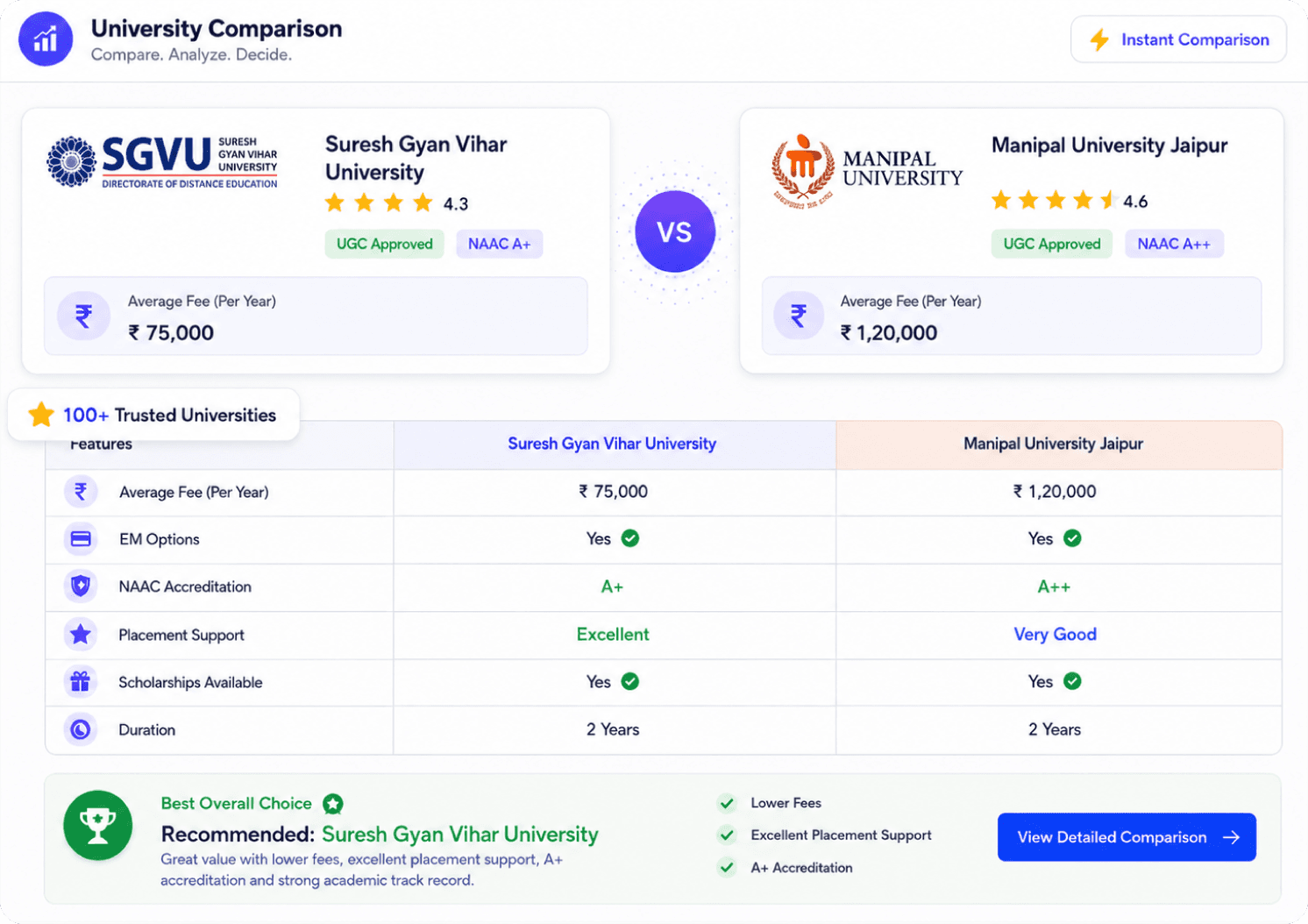Click the SGVU logo image
Viewport: 1308px width, 924px height.
point(162,162)
